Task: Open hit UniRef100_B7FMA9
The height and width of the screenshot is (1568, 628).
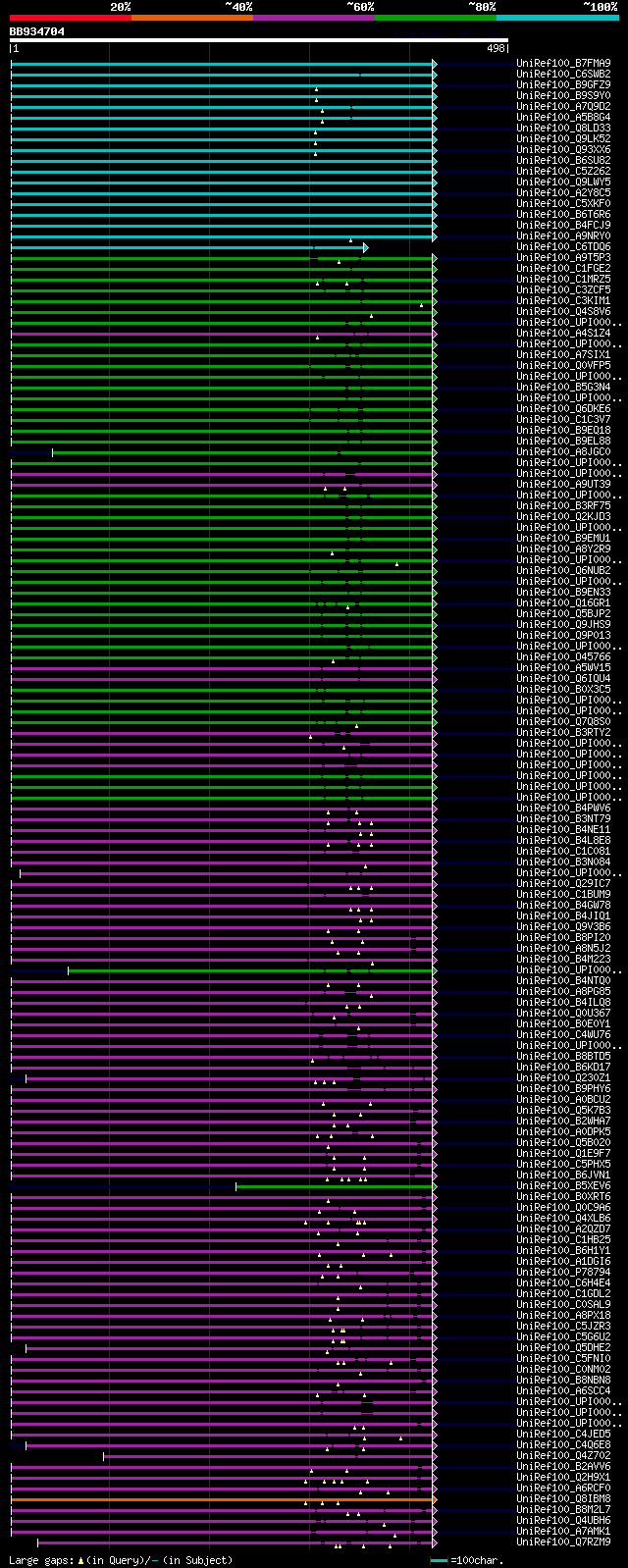Action: 563,64
